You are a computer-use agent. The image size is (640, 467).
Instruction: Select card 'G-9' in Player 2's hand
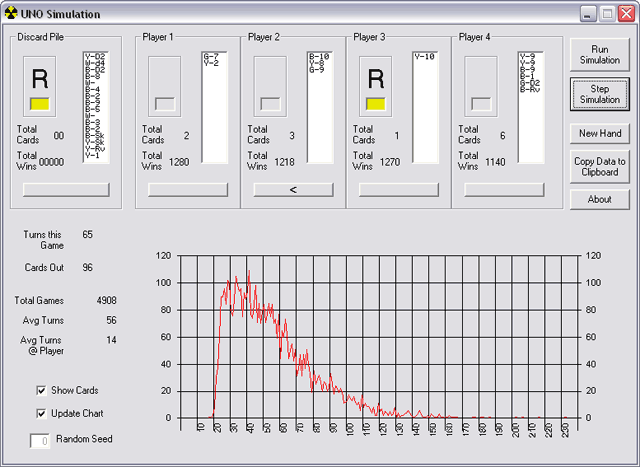tap(316, 70)
